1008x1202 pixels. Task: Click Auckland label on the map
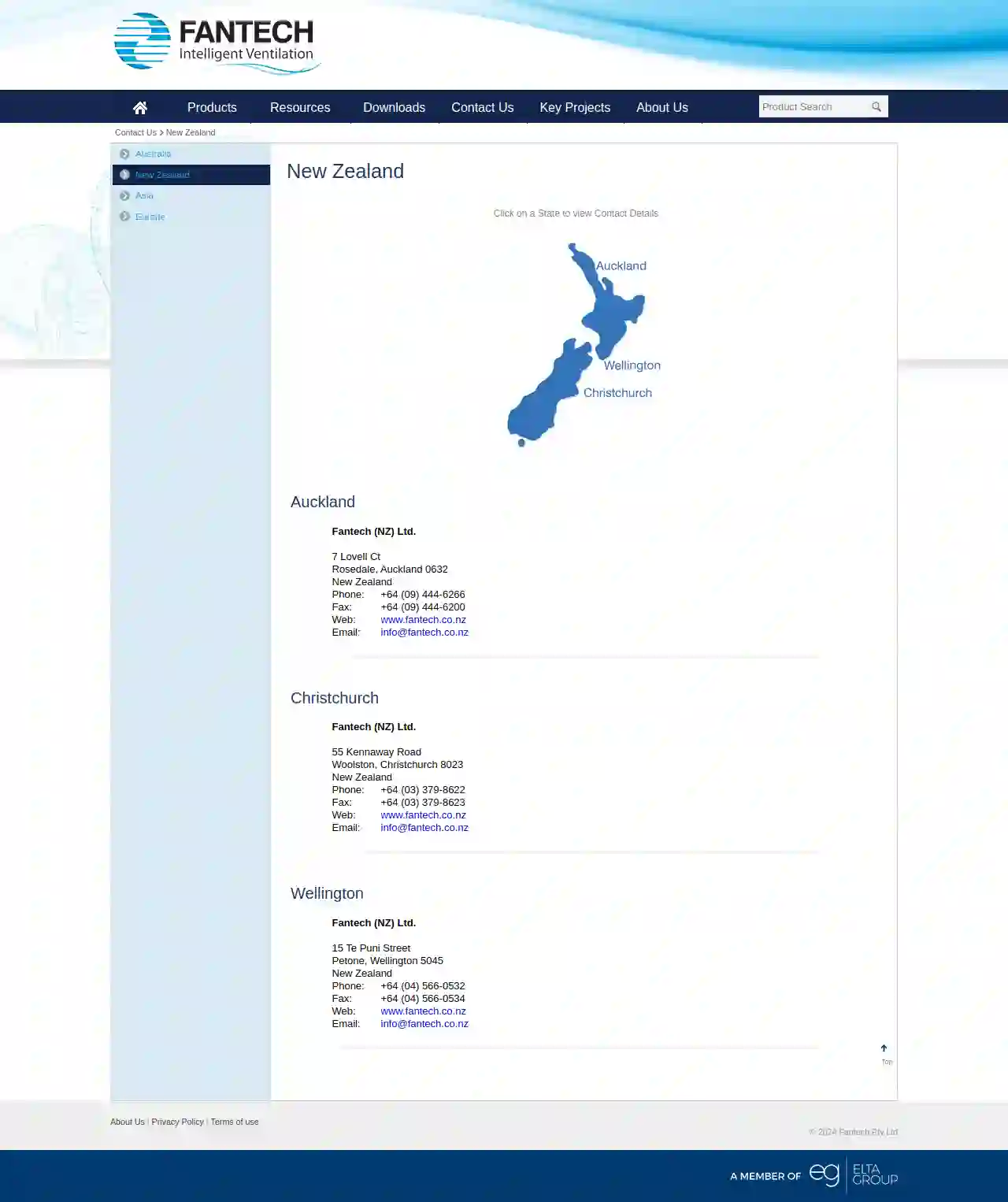pos(621,266)
